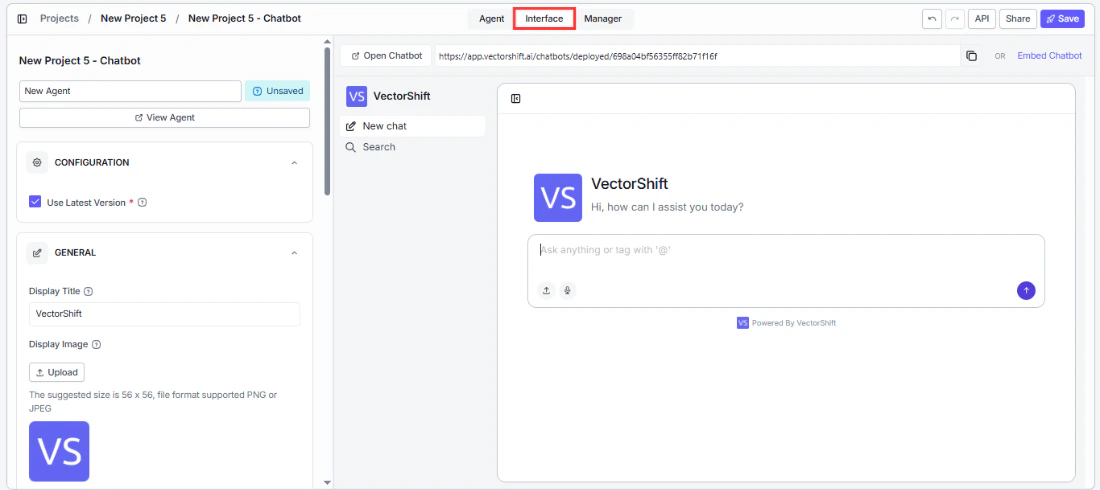Show info tooltip for Display Image
The width and height of the screenshot is (1100, 490).
[x=97, y=345]
